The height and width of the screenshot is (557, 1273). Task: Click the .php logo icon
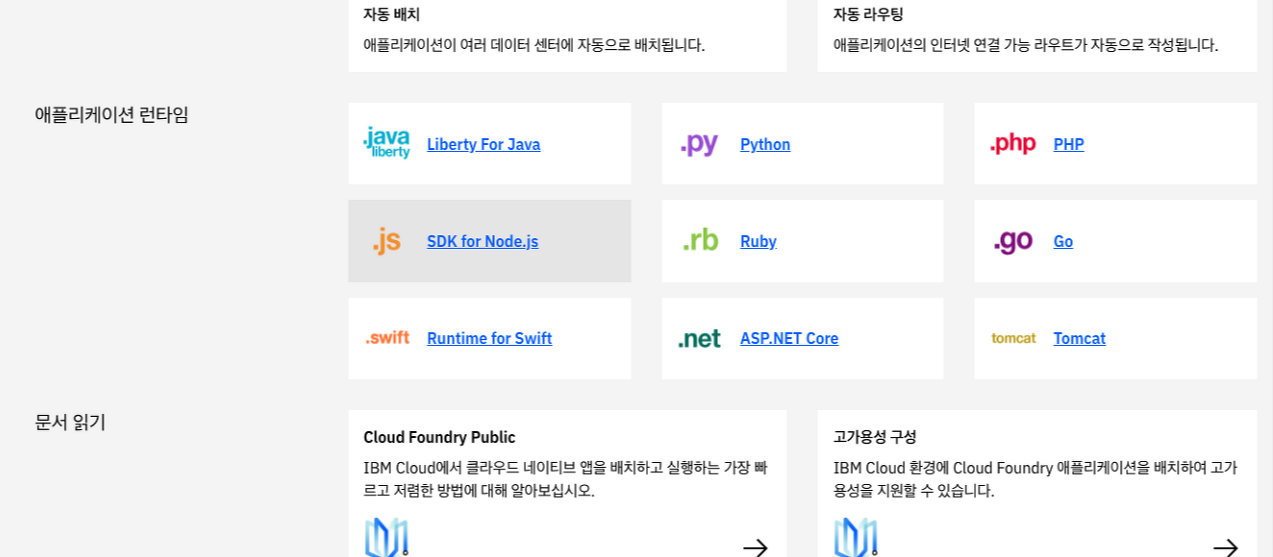[x=1013, y=144]
